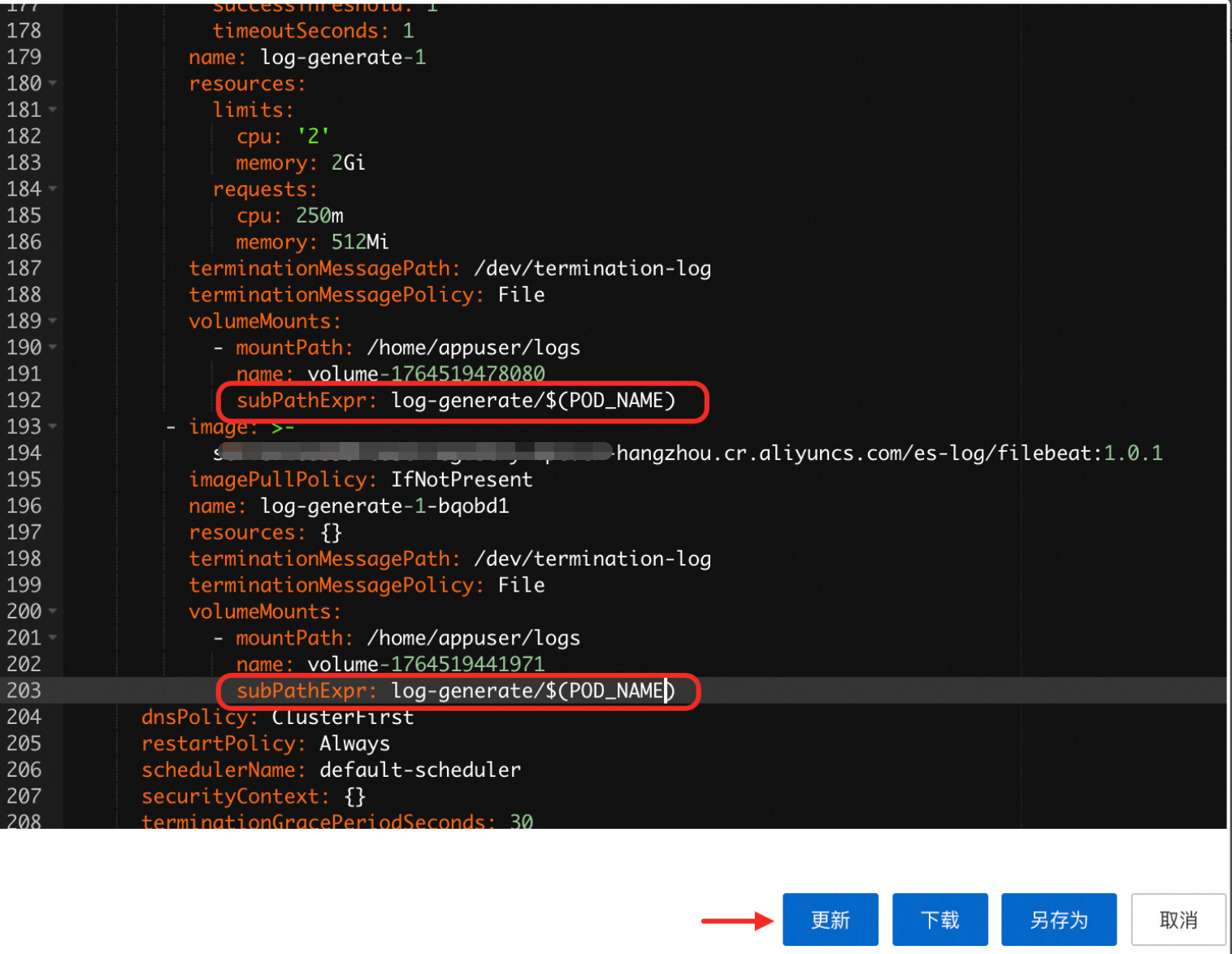Click the filebeat:1.0.1 image URL on line 194
Image resolution: width=1232 pixels, height=954 pixels.
[x=688, y=453]
